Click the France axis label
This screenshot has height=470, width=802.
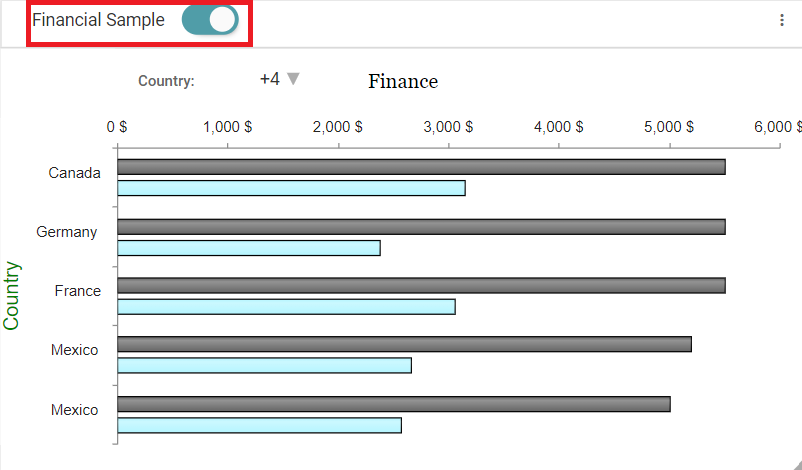[77, 291]
